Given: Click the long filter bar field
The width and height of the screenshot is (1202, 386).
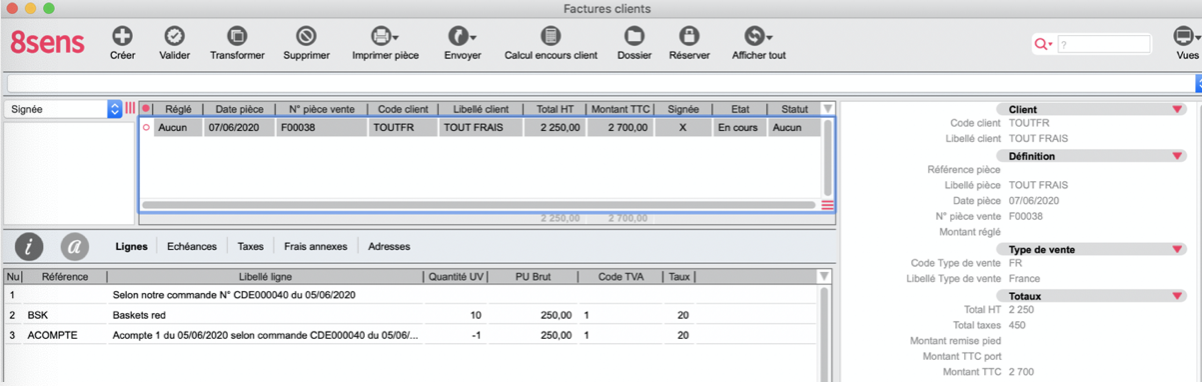Looking at the screenshot, I should (x=600, y=83).
